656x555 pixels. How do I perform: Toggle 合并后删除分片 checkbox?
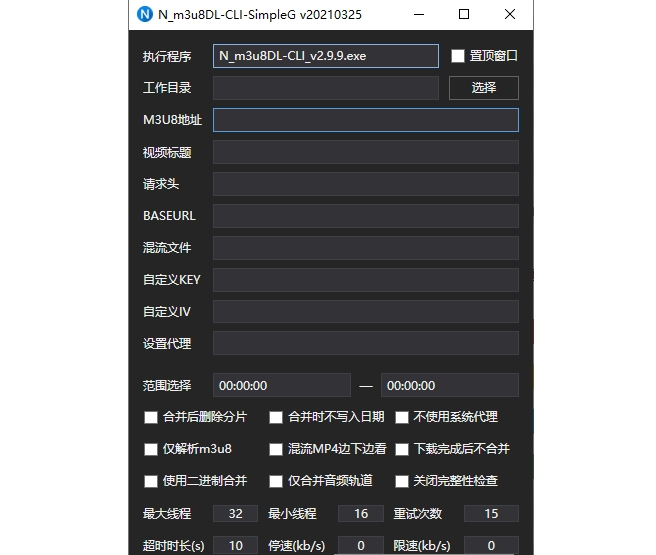(151, 417)
